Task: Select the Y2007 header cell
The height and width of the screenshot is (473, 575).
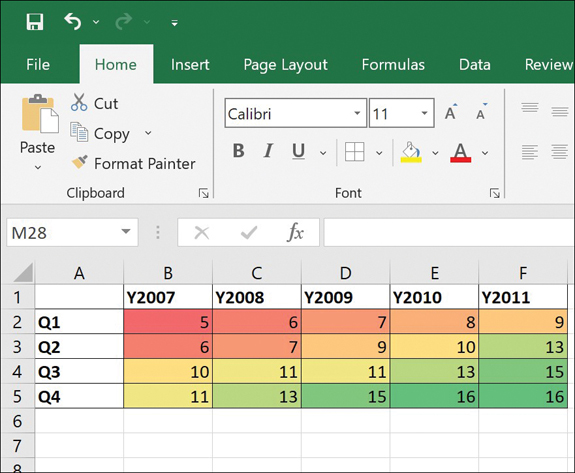Action: tap(168, 297)
